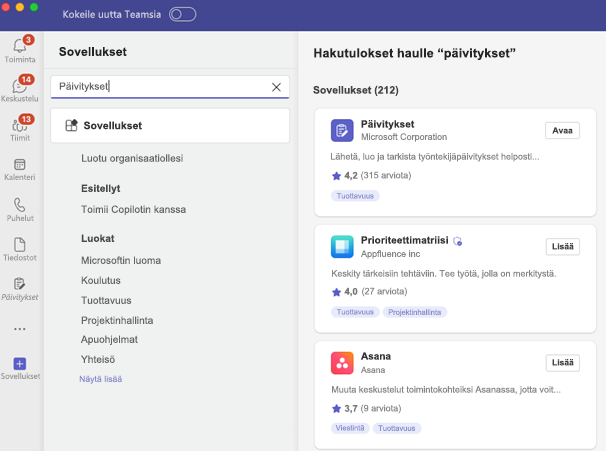Select Toimii Copilotin kanssa category
The width and height of the screenshot is (606, 451).
pos(133,209)
